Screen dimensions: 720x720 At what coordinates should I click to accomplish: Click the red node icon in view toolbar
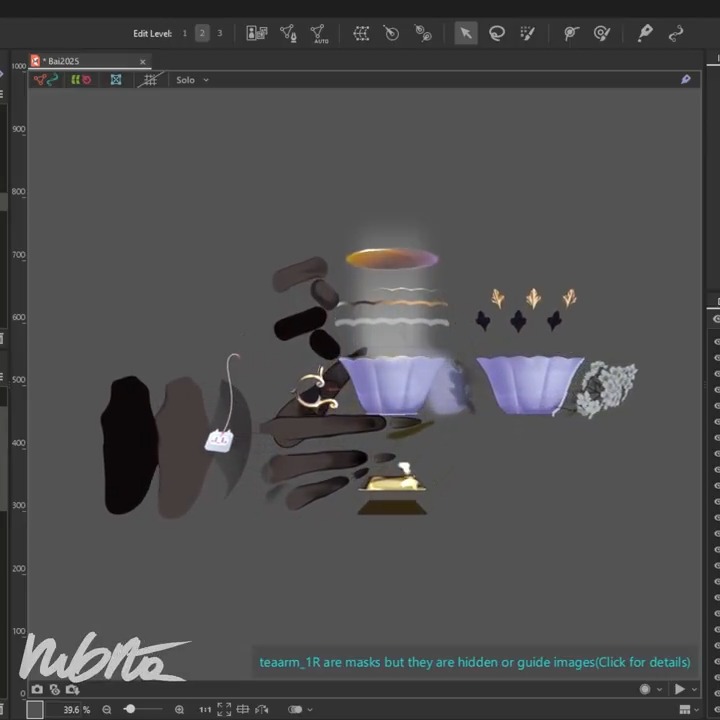point(39,80)
